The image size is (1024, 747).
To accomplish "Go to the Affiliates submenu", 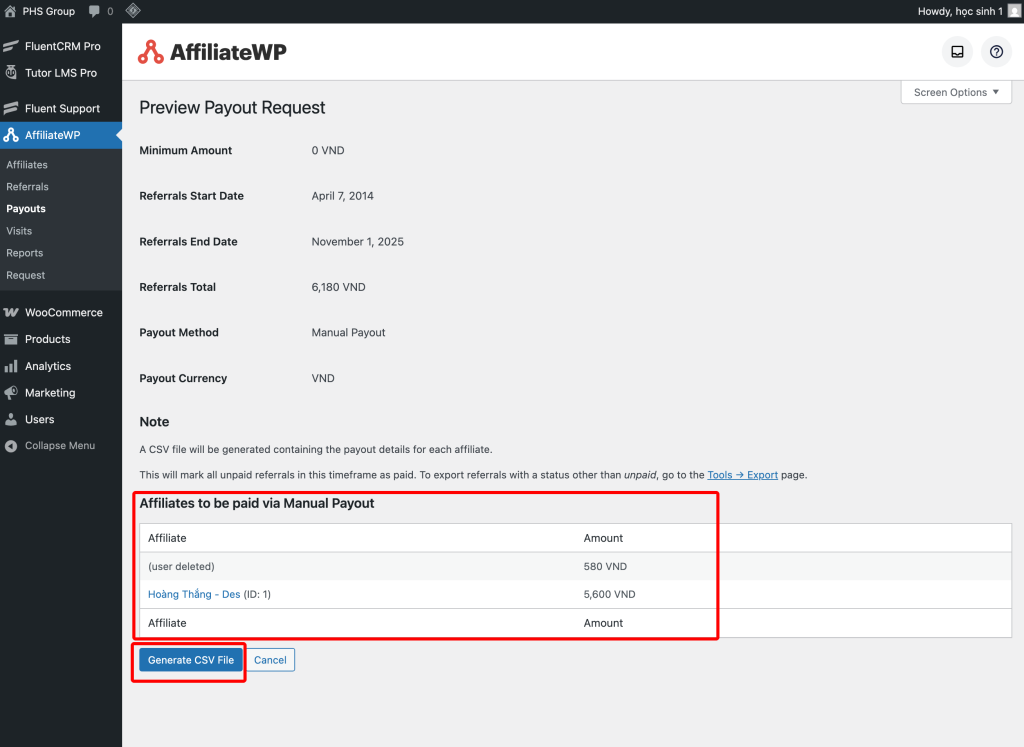I will pyautogui.click(x=27, y=165).
